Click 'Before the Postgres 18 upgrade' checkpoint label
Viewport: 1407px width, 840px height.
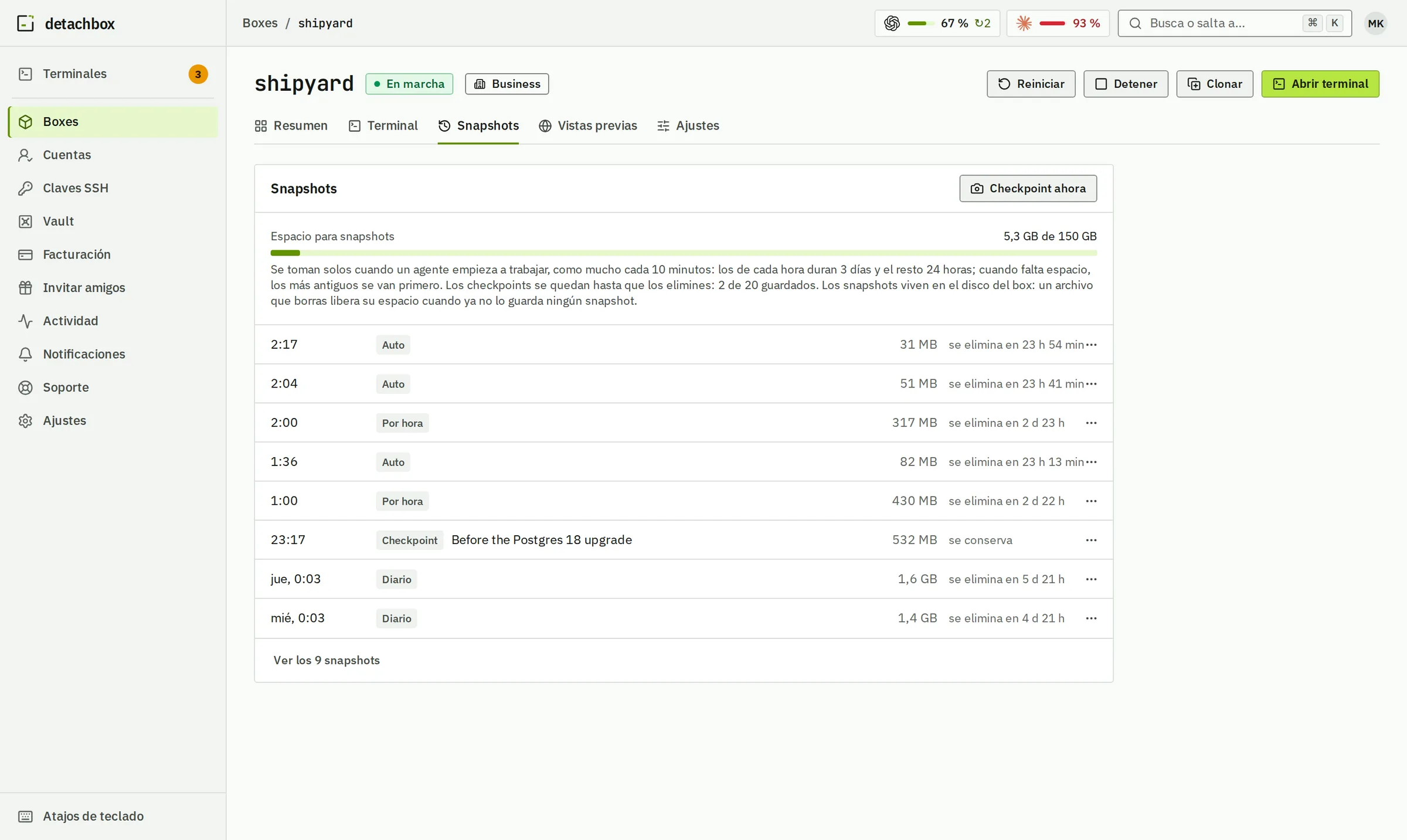pos(541,540)
